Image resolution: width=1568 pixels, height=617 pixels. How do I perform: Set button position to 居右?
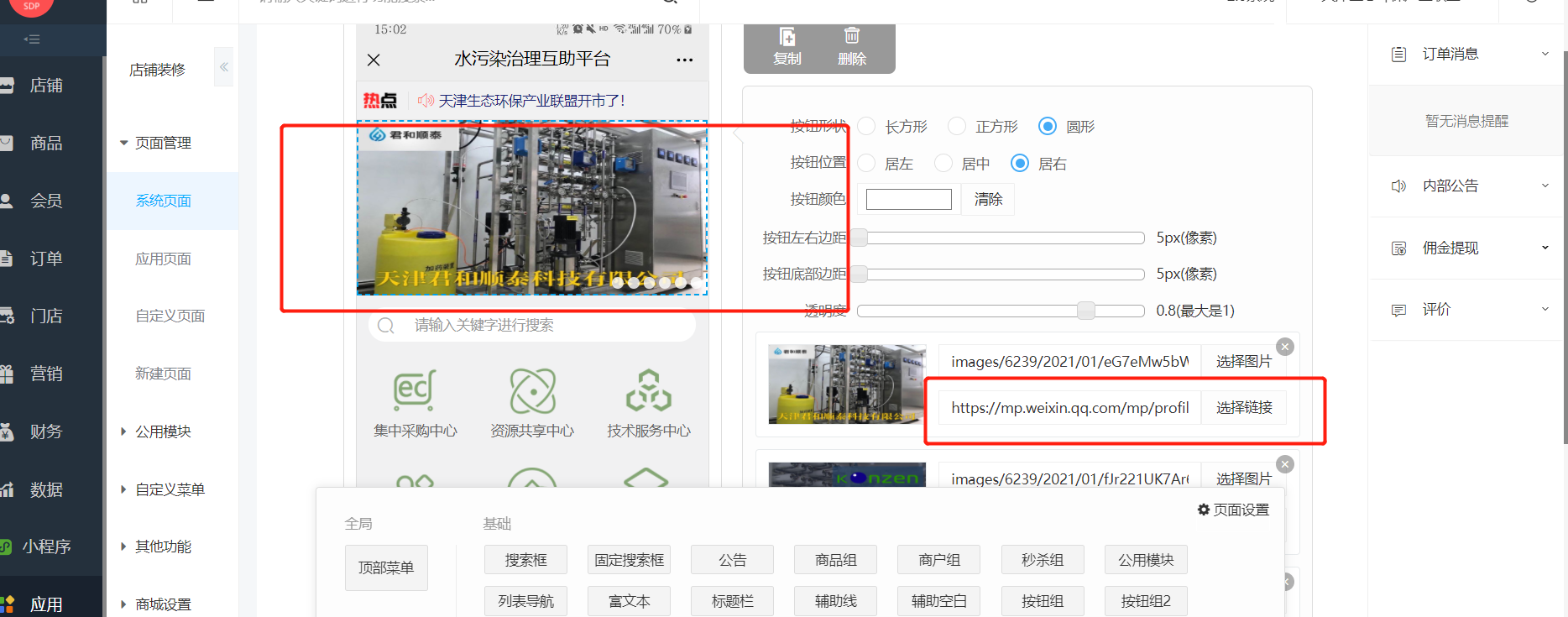point(1020,163)
